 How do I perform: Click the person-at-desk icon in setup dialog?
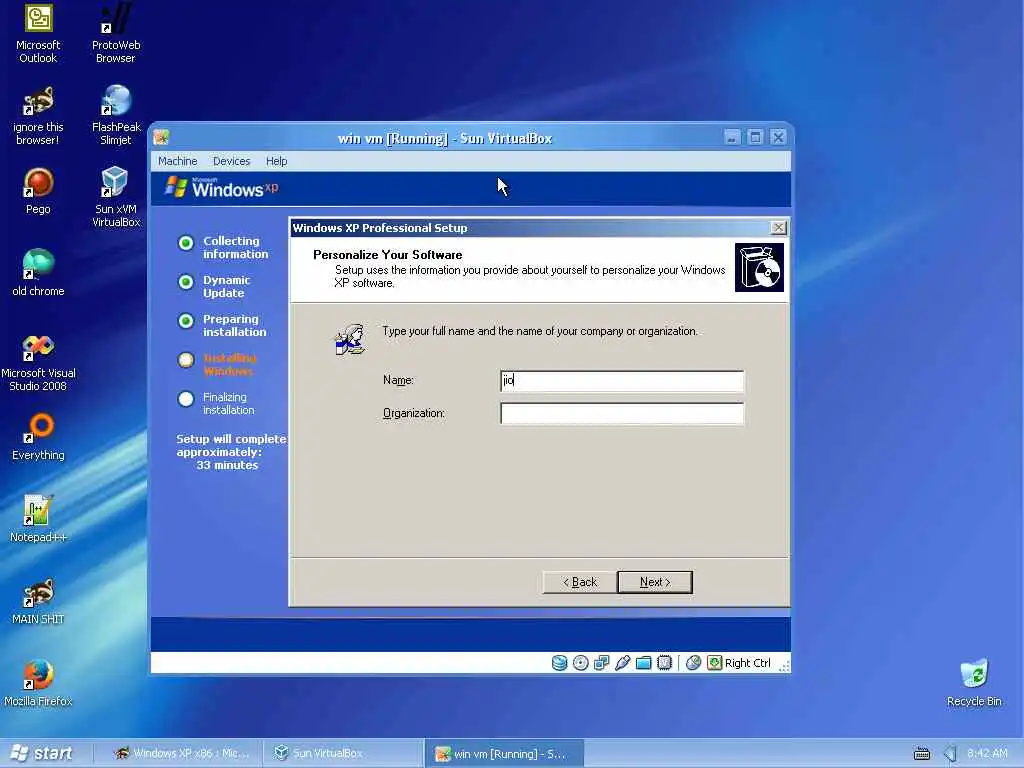351,340
